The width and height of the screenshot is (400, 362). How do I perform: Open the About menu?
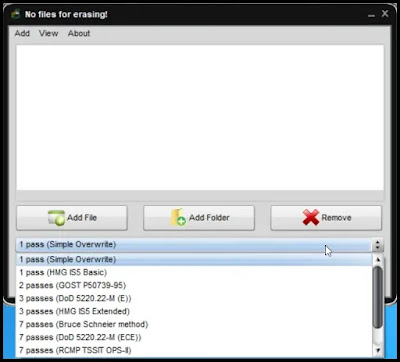coord(79,33)
